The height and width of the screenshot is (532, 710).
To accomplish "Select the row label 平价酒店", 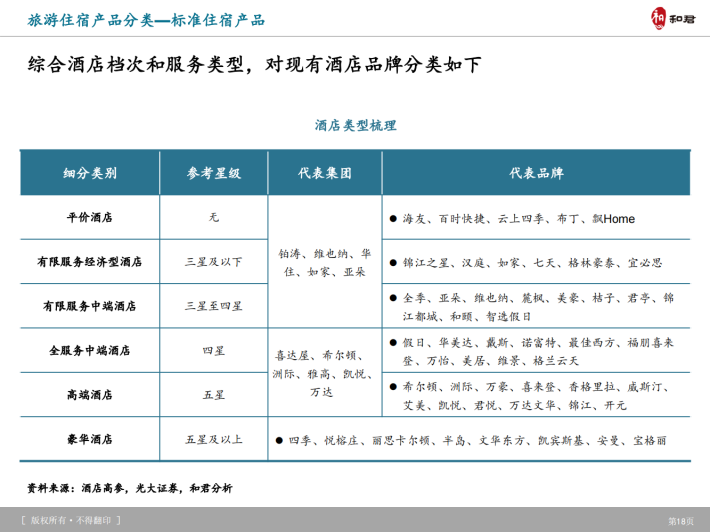I will click(x=90, y=217).
